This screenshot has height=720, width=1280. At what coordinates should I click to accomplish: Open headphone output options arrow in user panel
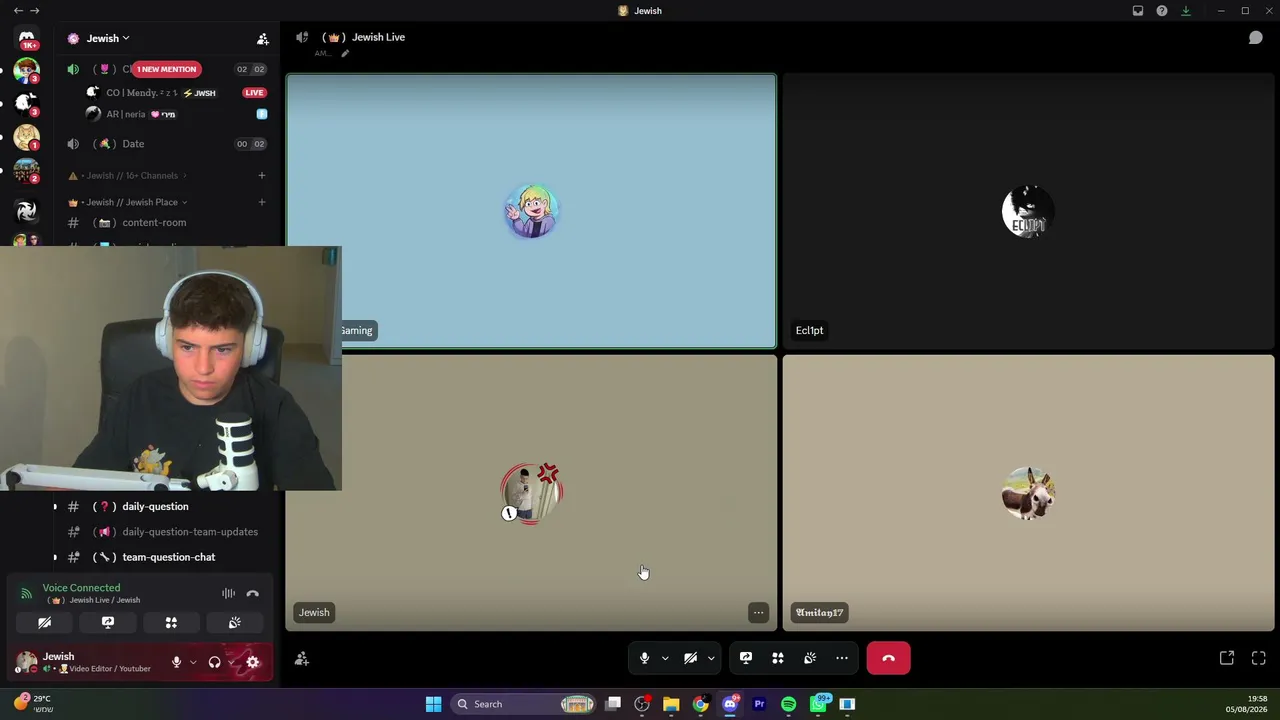(x=231, y=662)
